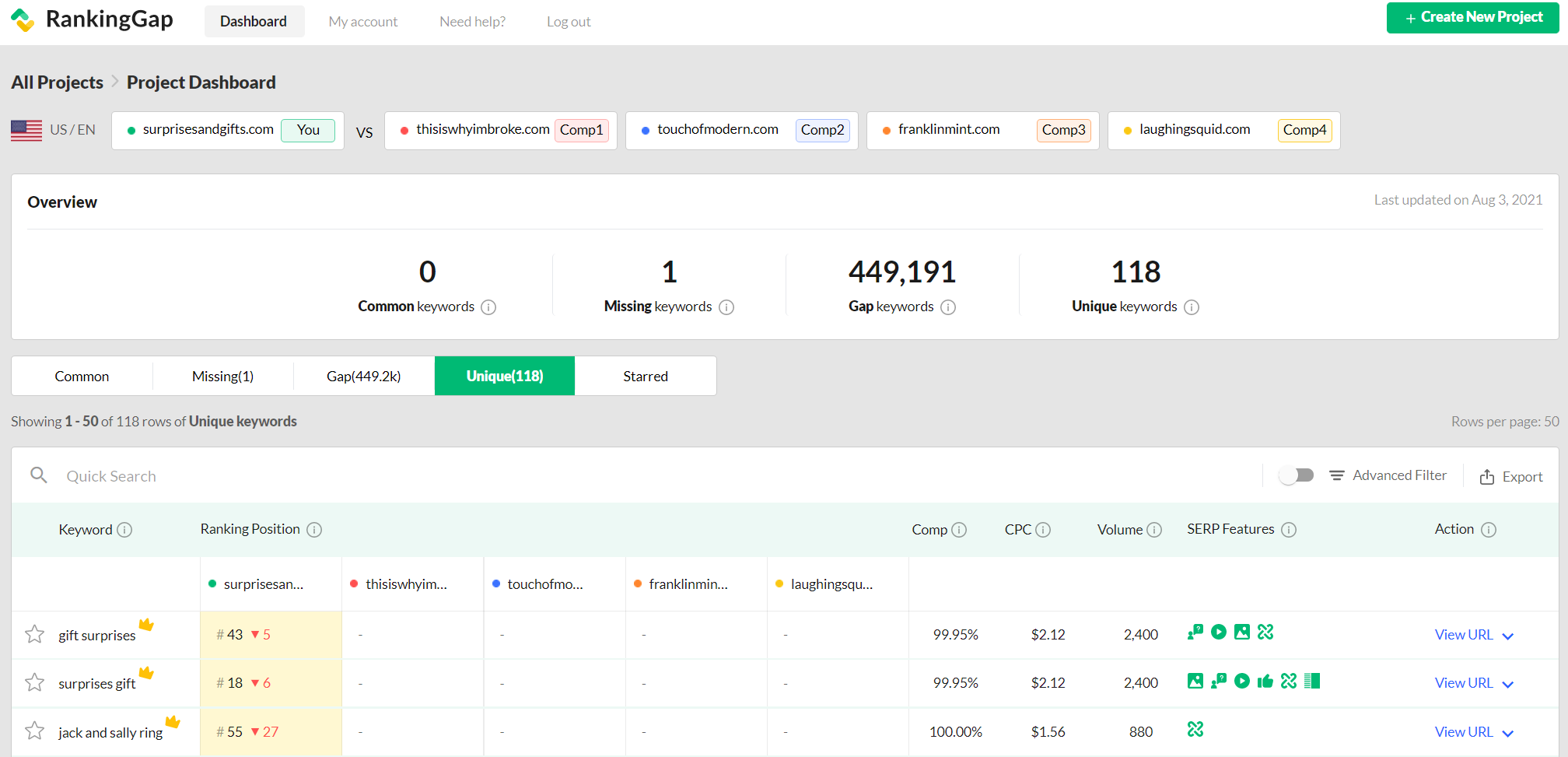Expand View URL dropdown for 'jack and sally ring'
The height and width of the screenshot is (757, 1568).
coord(1508,734)
